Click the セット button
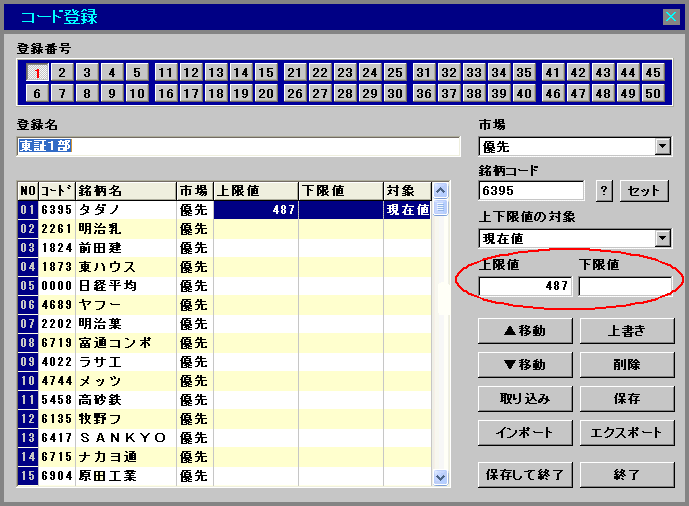Screen dimensions: 689x506 click(x=644, y=191)
